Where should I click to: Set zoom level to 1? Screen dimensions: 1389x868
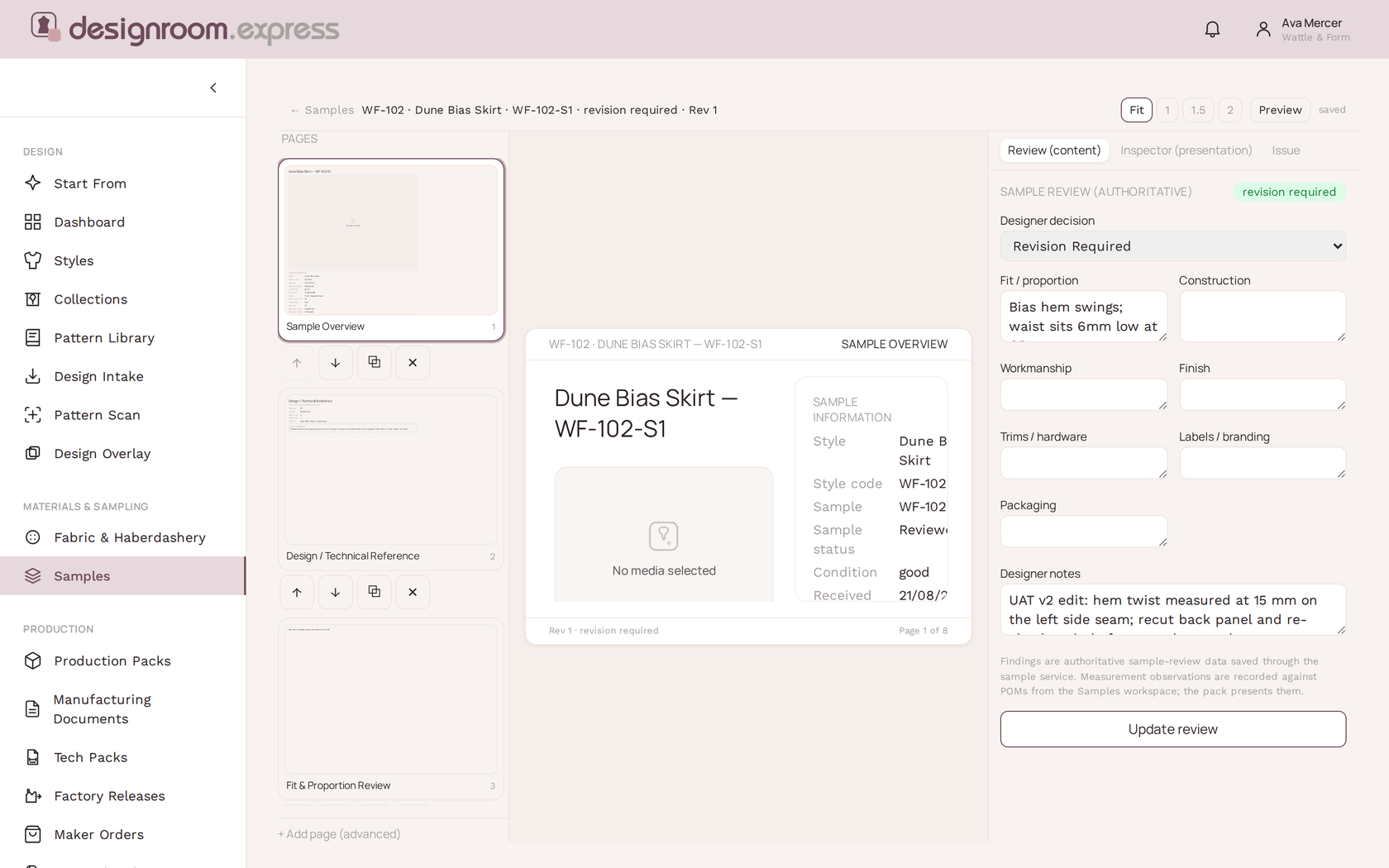coord(1167,110)
